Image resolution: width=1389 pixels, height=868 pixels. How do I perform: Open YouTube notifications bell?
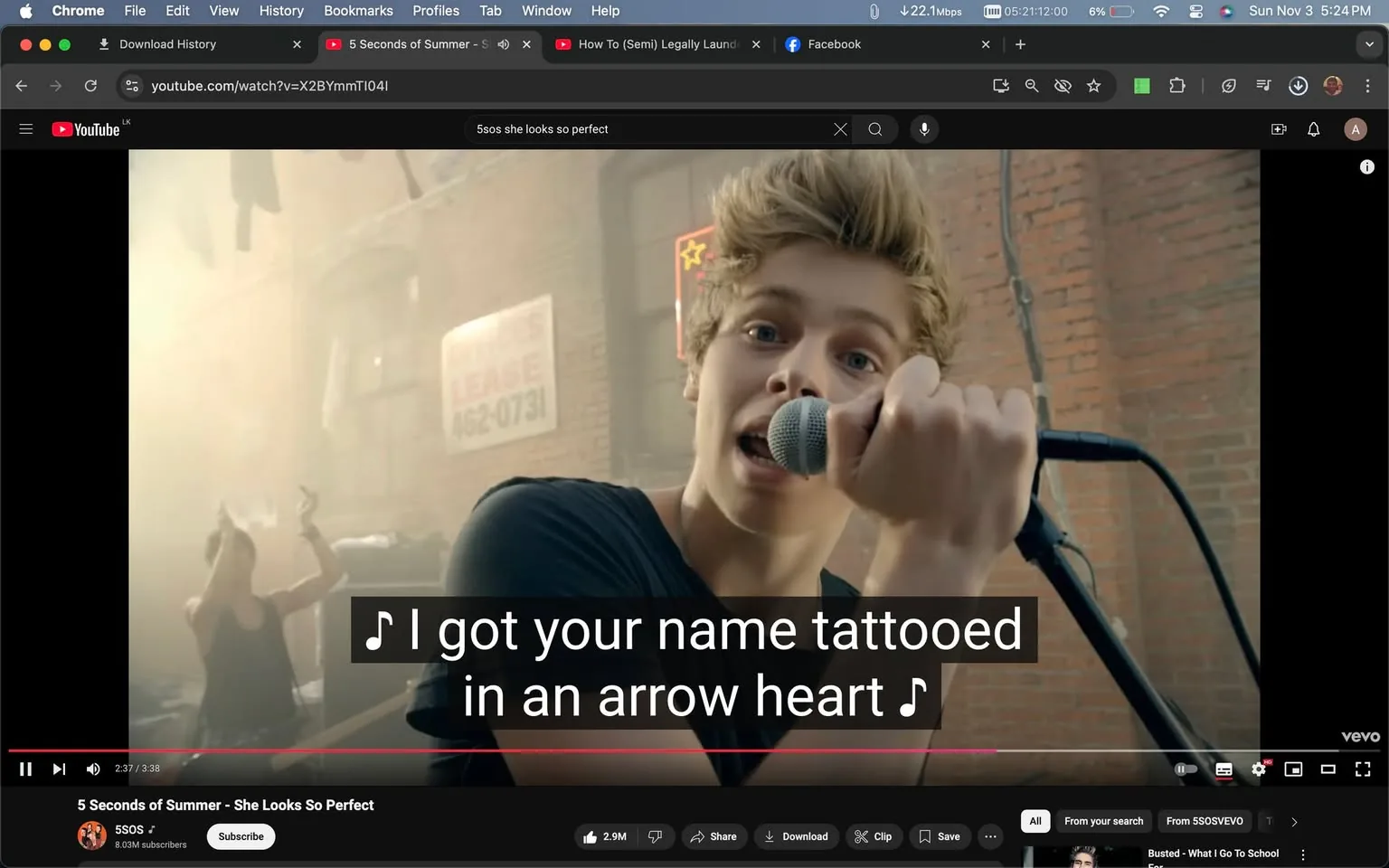click(1312, 129)
